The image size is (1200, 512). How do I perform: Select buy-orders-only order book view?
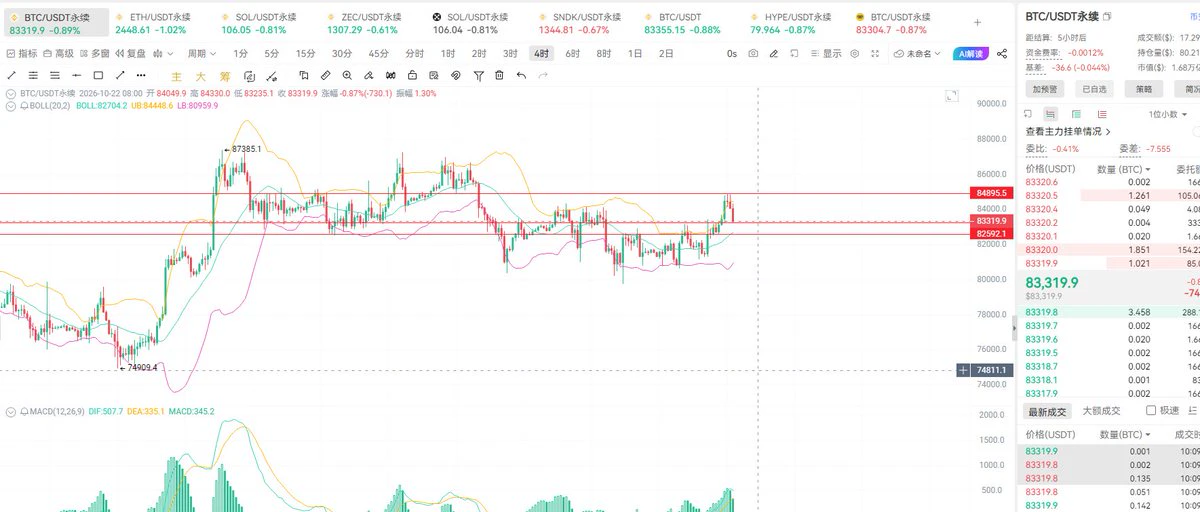1076,114
